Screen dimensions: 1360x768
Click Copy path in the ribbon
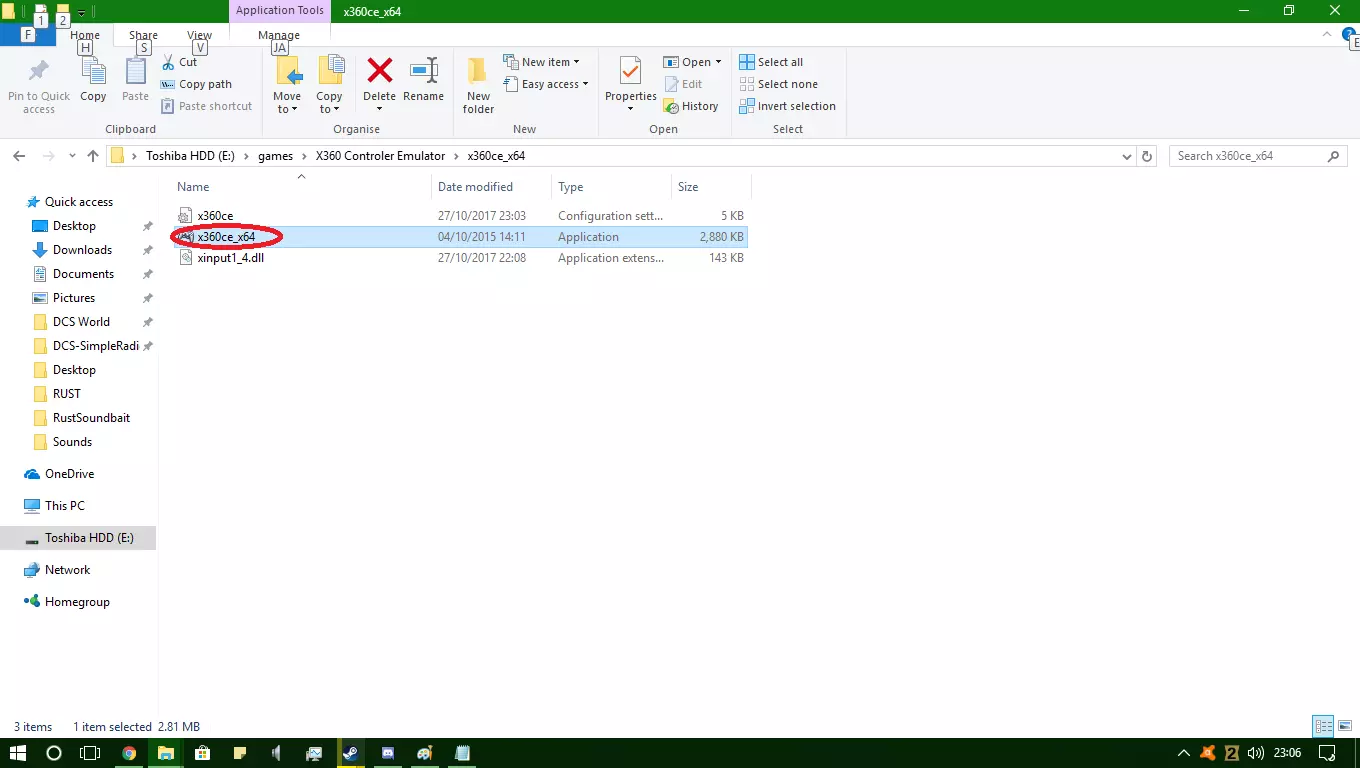pos(197,84)
